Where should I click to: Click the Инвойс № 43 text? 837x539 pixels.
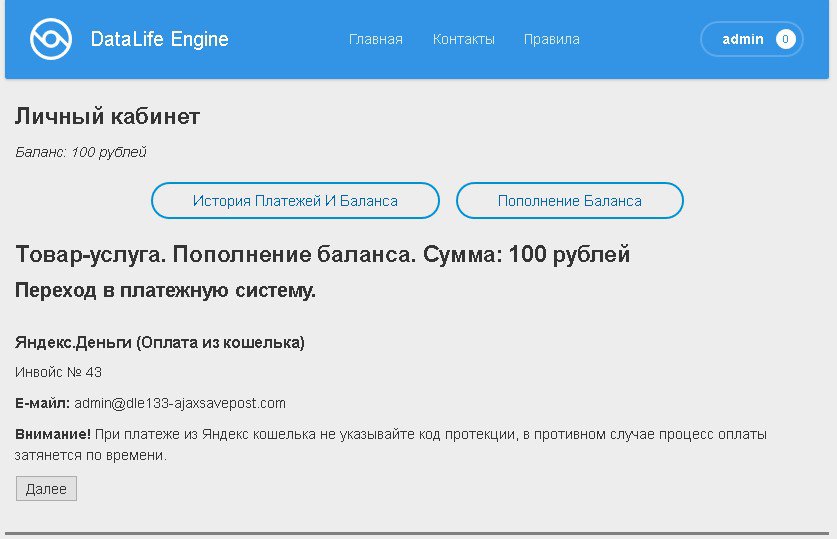pos(58,372)
